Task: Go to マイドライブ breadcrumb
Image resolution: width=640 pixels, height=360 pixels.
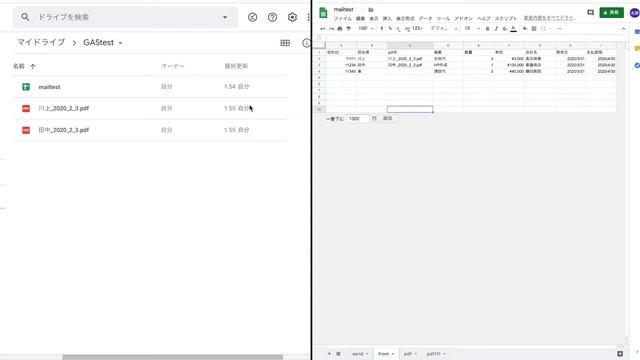Action: [41, 42]
